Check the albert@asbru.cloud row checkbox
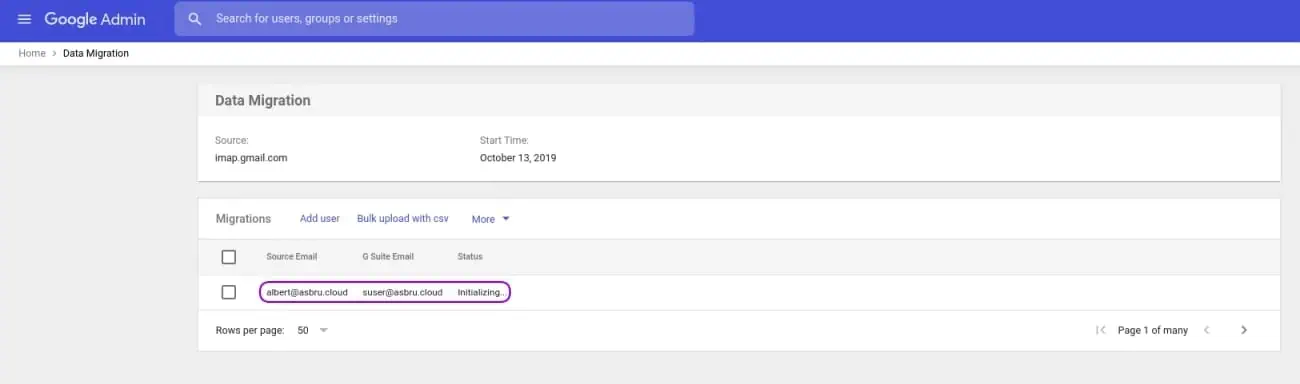The height and width of the screenshot is (384, 1300). (228, 292)
